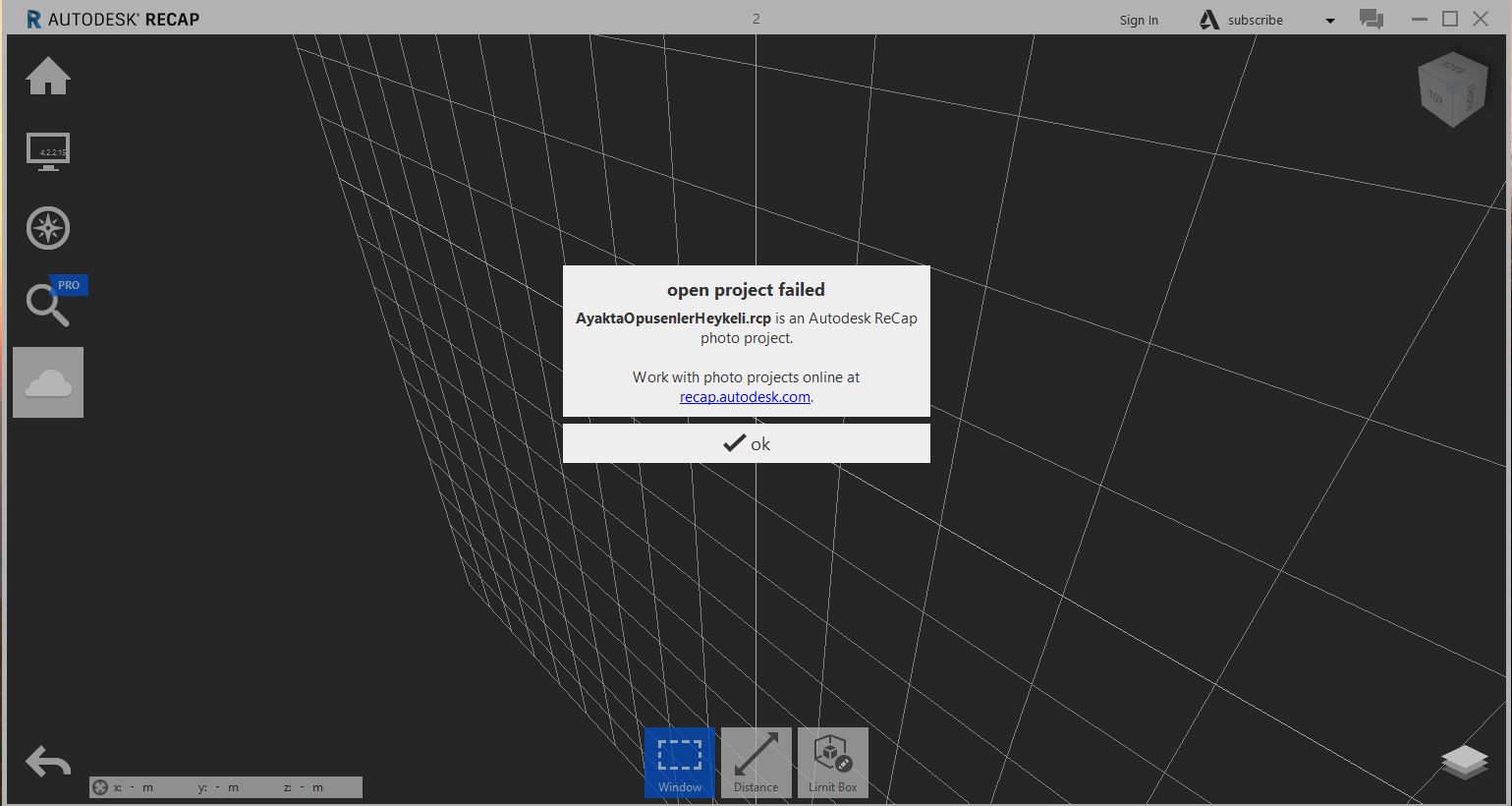Open the display settings monitor icon

tap(47, 151)
